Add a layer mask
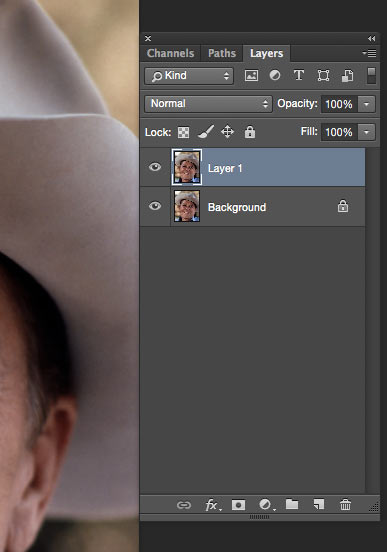 (238, 505)
